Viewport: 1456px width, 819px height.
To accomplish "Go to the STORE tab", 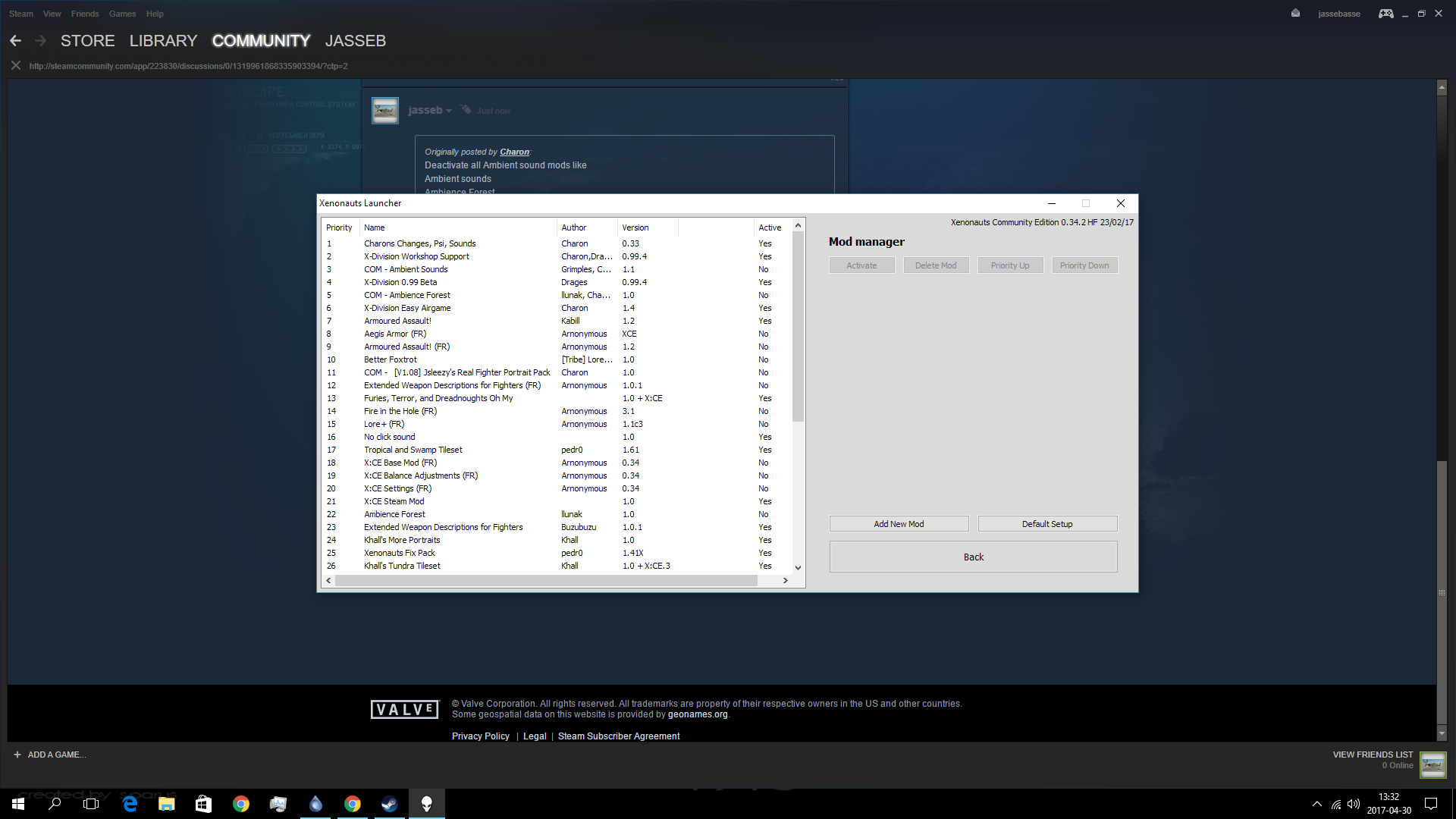I will (88, 41).
